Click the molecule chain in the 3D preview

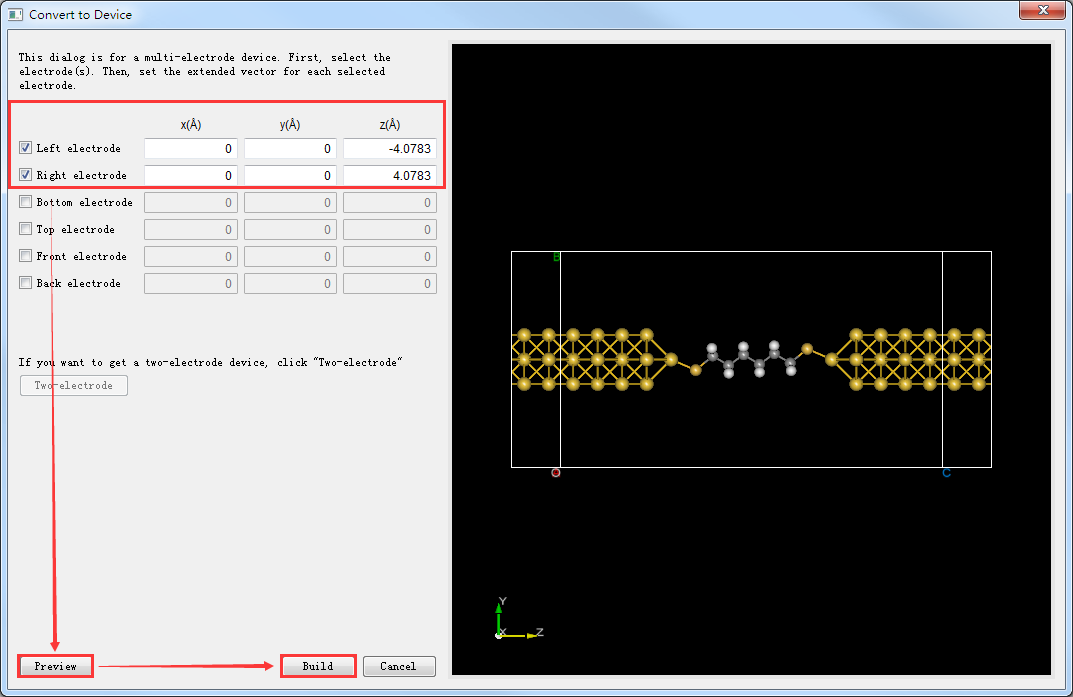point(751,359)
